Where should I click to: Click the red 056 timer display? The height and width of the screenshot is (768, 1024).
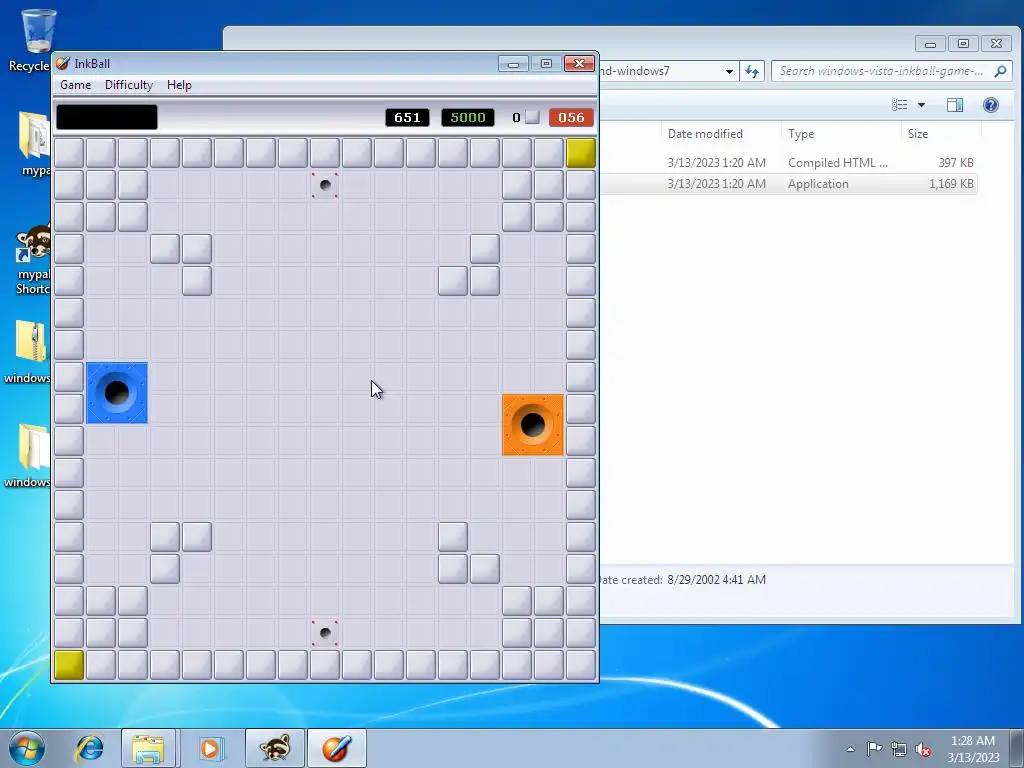pyautogui.click(x=571, y=118)
